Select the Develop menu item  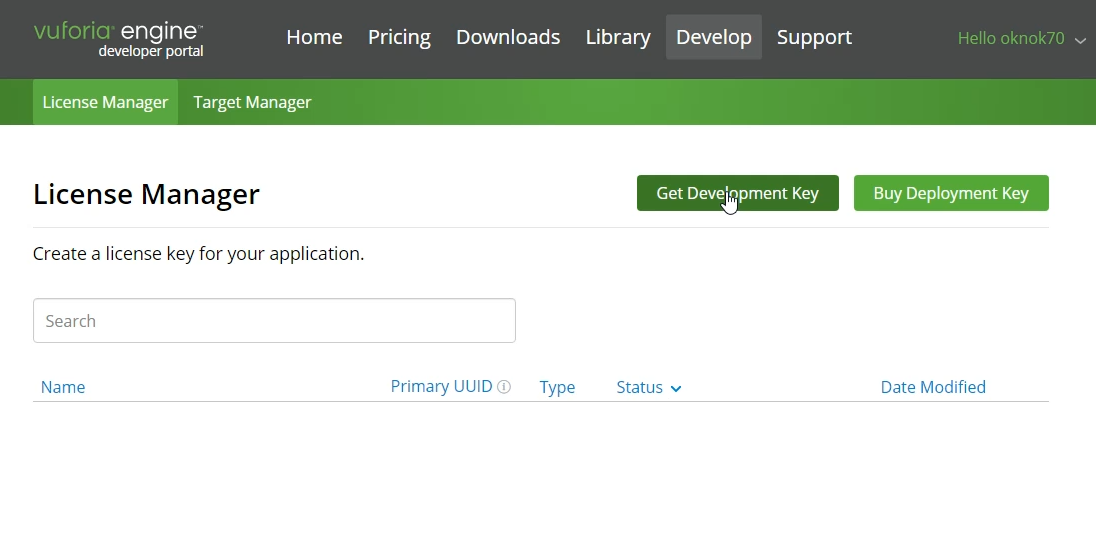(x=714, y=37)
